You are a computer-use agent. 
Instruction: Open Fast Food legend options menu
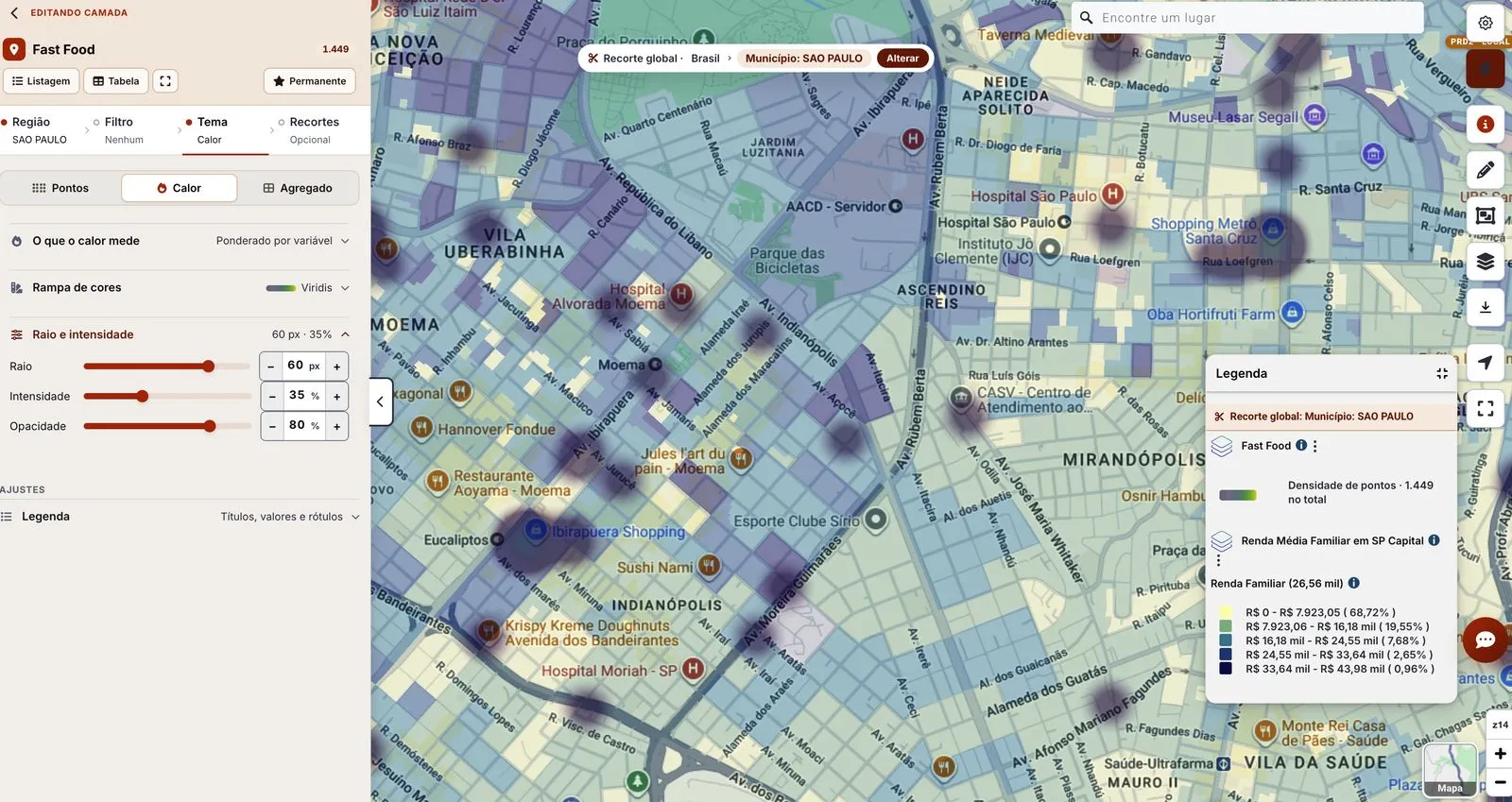tap(1314, 446)
